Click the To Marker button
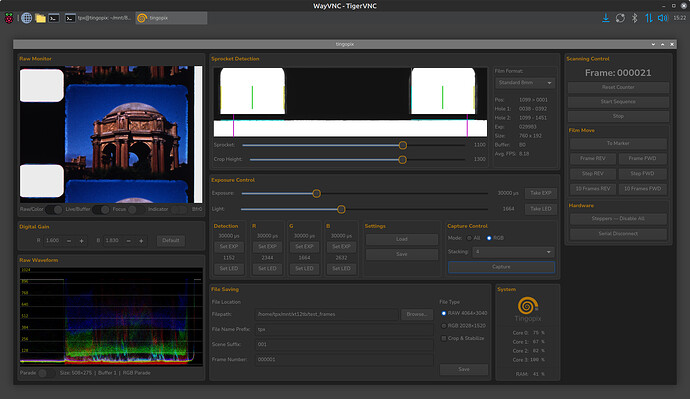The height and width of the screenshot is (399, 690). (618, 143)
